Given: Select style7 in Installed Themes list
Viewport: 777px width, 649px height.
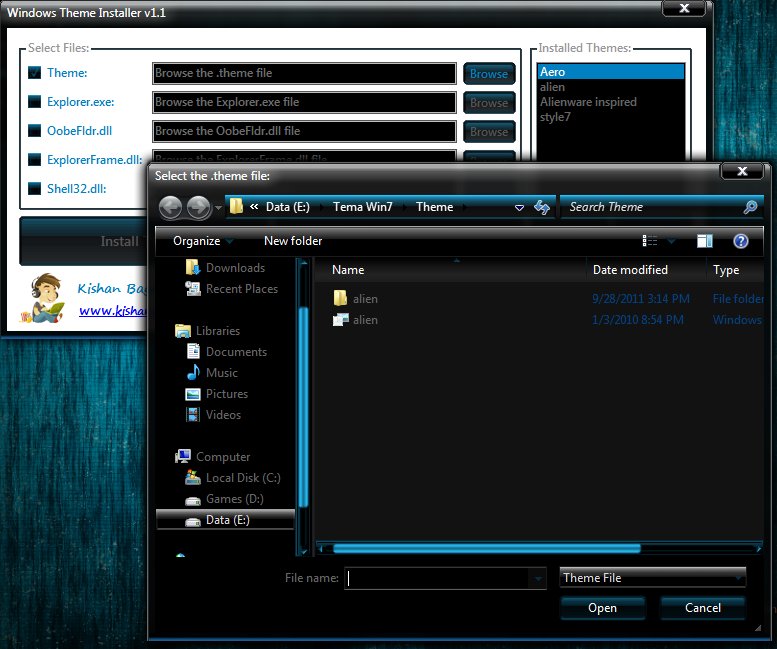Looking at the screenshot, I should coord(610,117).
